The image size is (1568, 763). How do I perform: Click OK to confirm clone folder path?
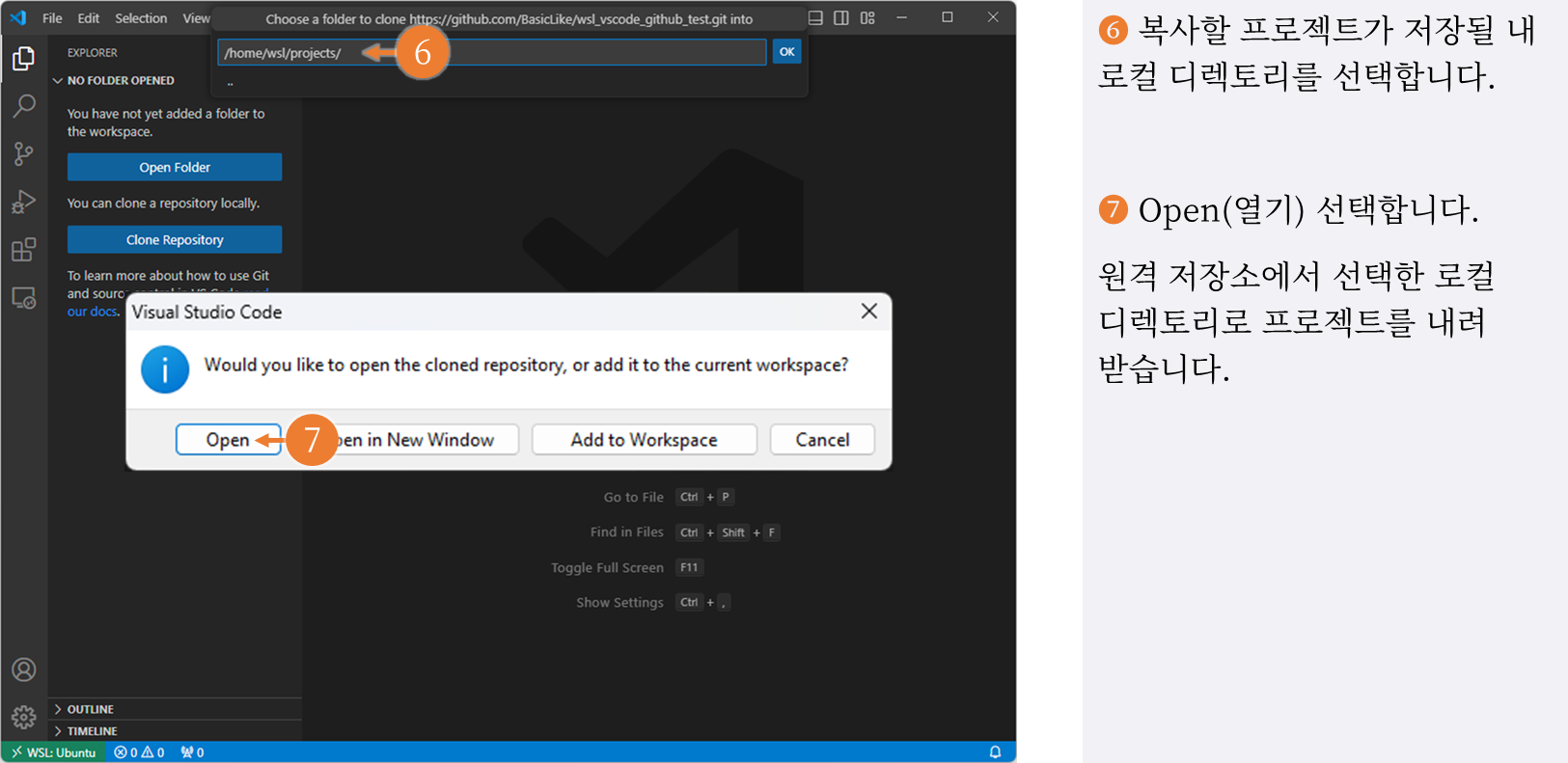tap(787, 52)
